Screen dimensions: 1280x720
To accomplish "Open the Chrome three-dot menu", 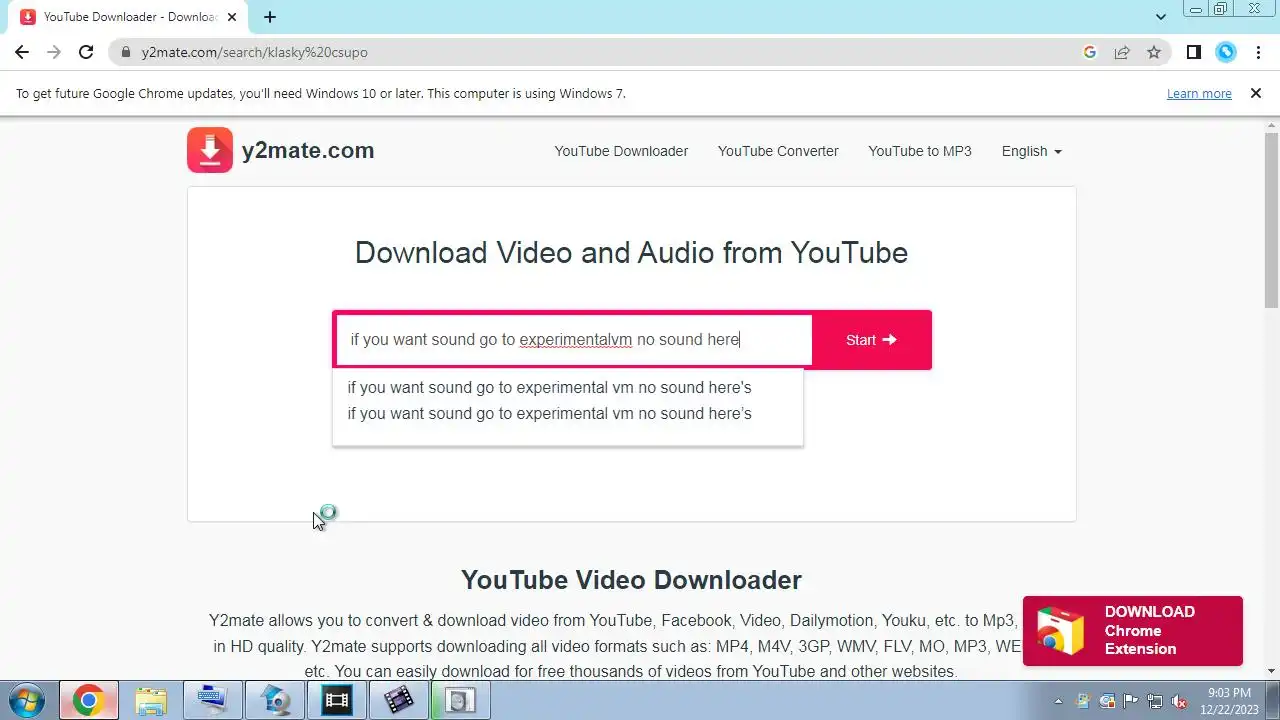I will coord(1258,52).
